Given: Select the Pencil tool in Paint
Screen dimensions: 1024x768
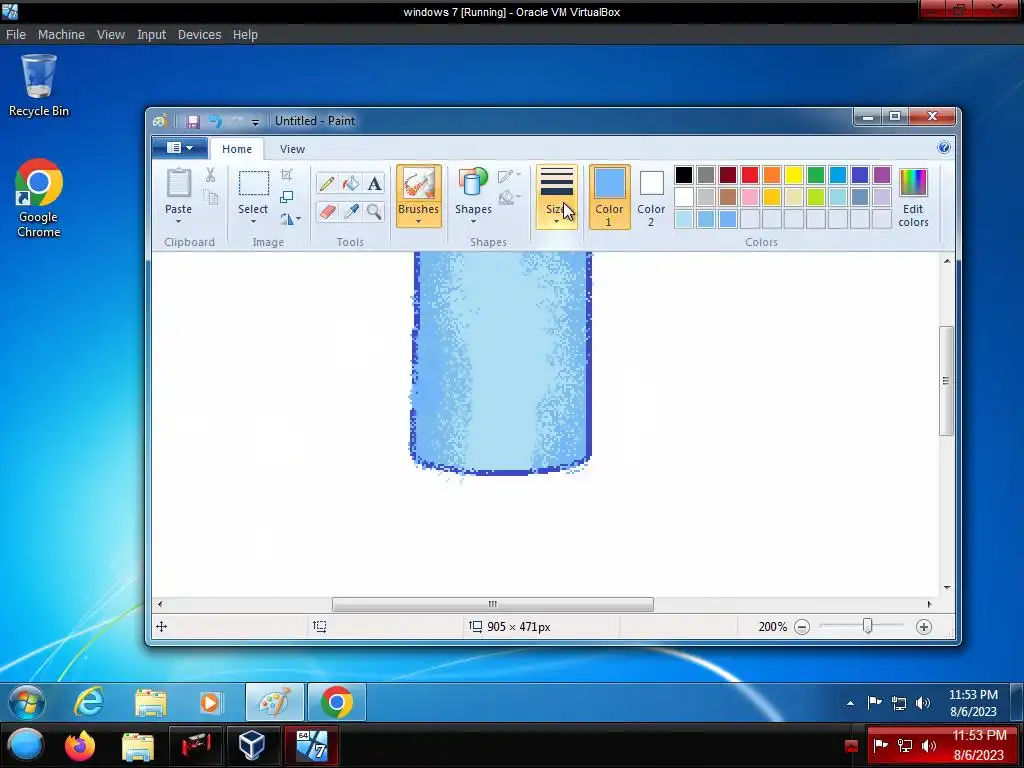Looking at the screenshot, I should pyautogui.click(x=327, y=184).
